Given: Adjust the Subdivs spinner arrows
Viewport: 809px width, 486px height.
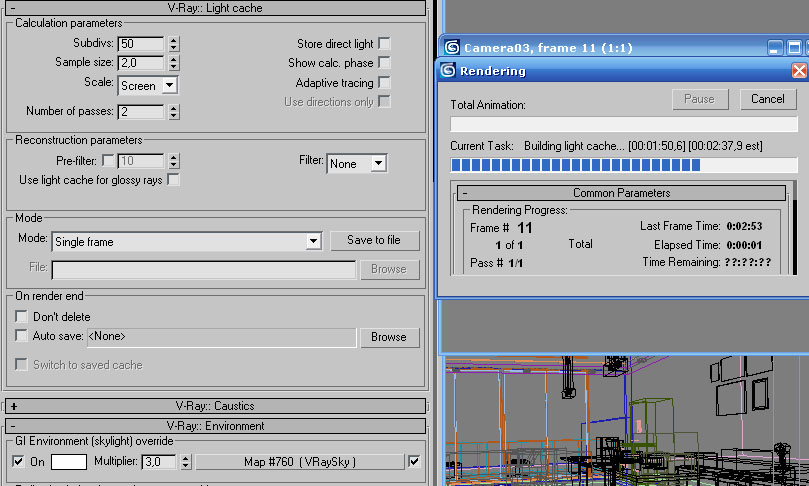Looking at the screenshot, I should (174, 44).
